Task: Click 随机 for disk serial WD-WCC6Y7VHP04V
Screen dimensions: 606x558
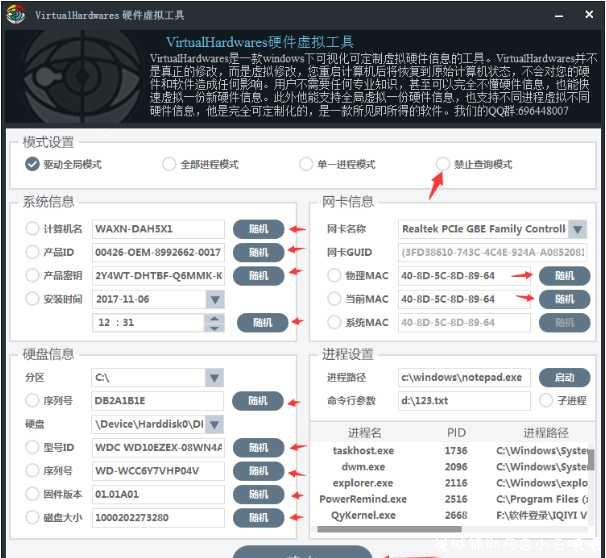Action: pos(259,471)
